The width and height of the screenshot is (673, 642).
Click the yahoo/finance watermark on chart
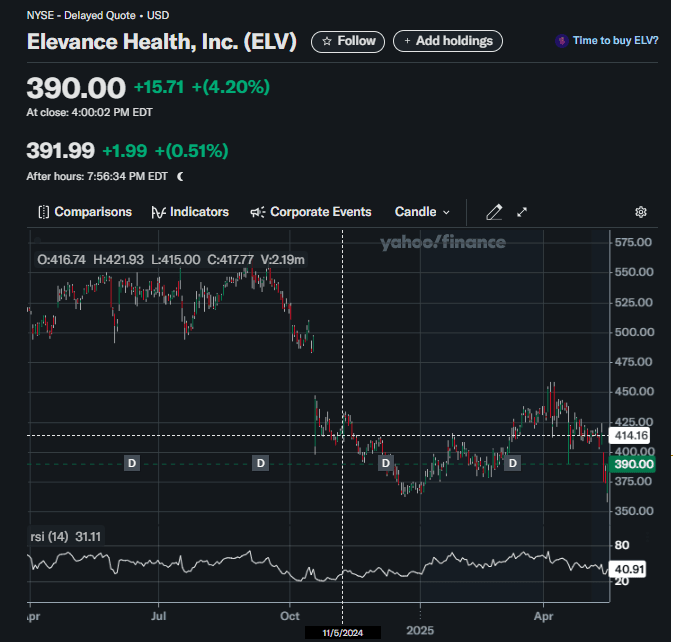pos(442,242)
